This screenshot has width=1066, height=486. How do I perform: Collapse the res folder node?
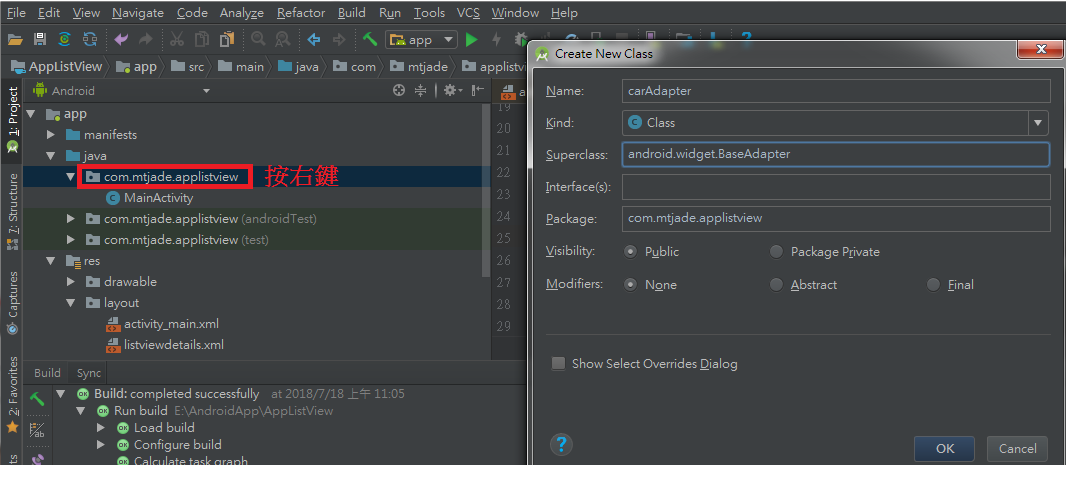(51, 261)
